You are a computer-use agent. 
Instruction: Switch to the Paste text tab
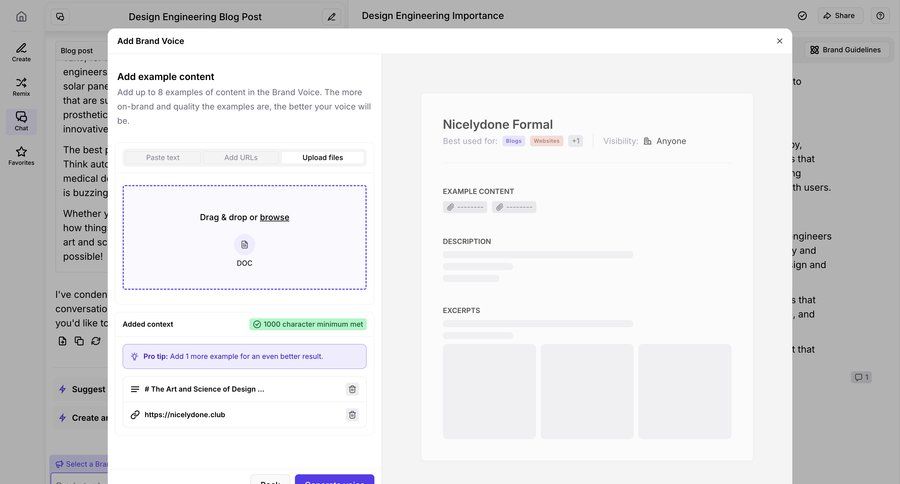(162, 157)
